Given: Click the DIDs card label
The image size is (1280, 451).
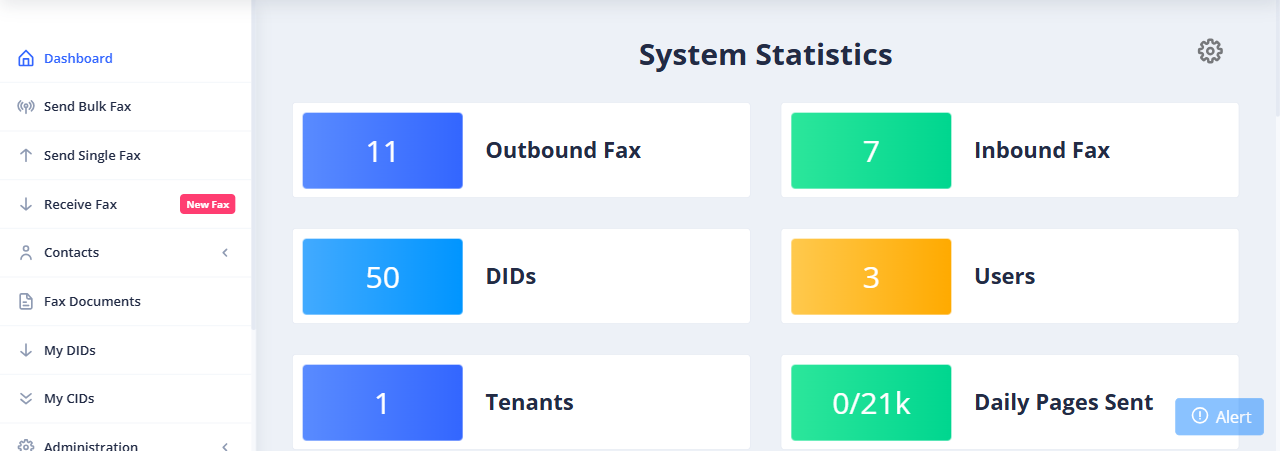Looking at the screenshot, I should [x=511, y=276].
